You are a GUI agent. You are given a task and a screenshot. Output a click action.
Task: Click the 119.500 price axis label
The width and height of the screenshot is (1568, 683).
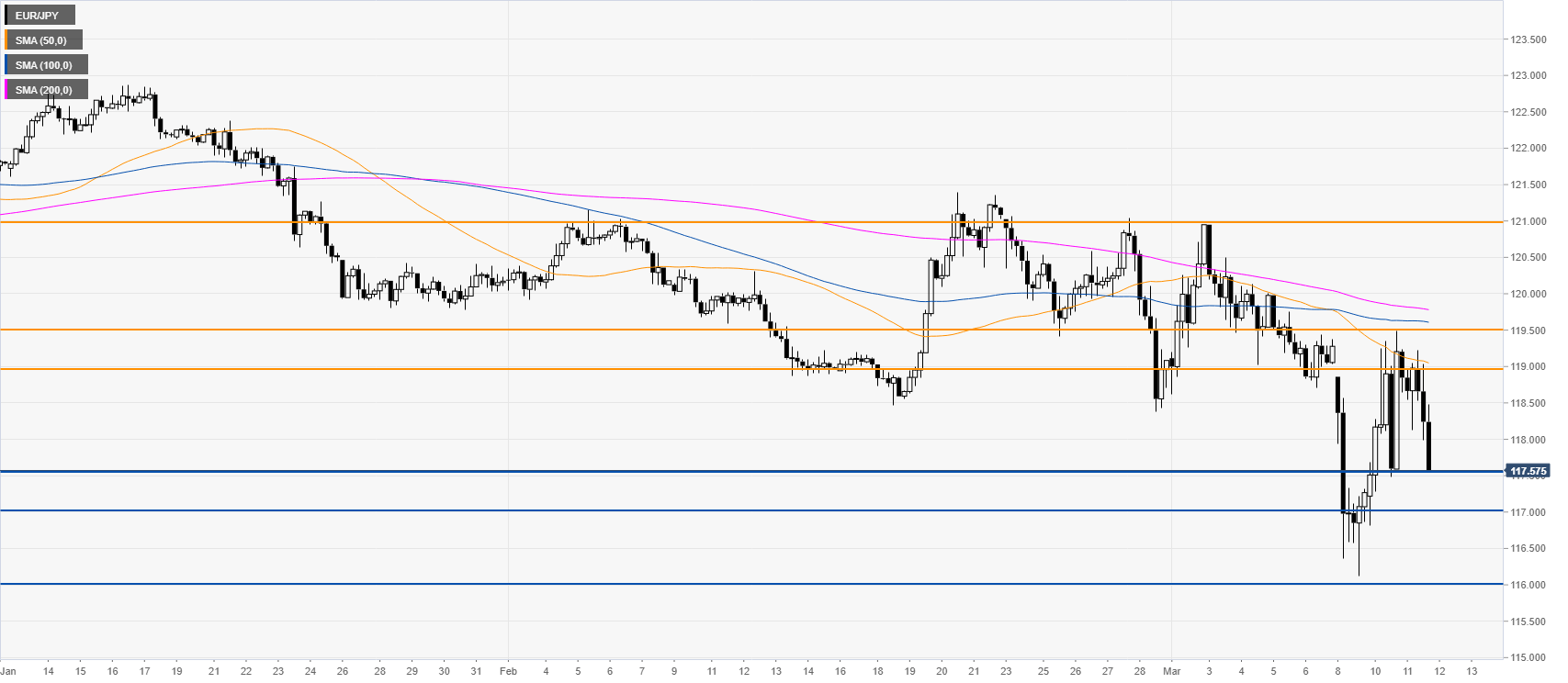pos(1529,330)
